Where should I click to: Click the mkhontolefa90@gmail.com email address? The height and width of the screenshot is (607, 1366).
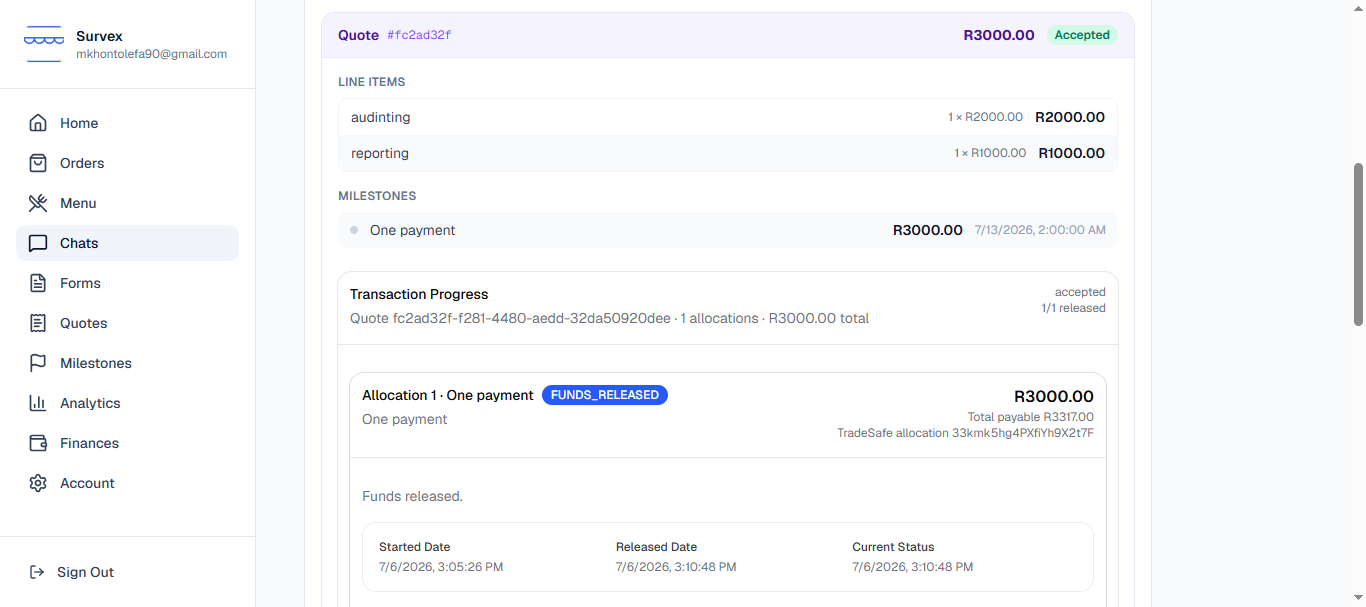(151, 54)
